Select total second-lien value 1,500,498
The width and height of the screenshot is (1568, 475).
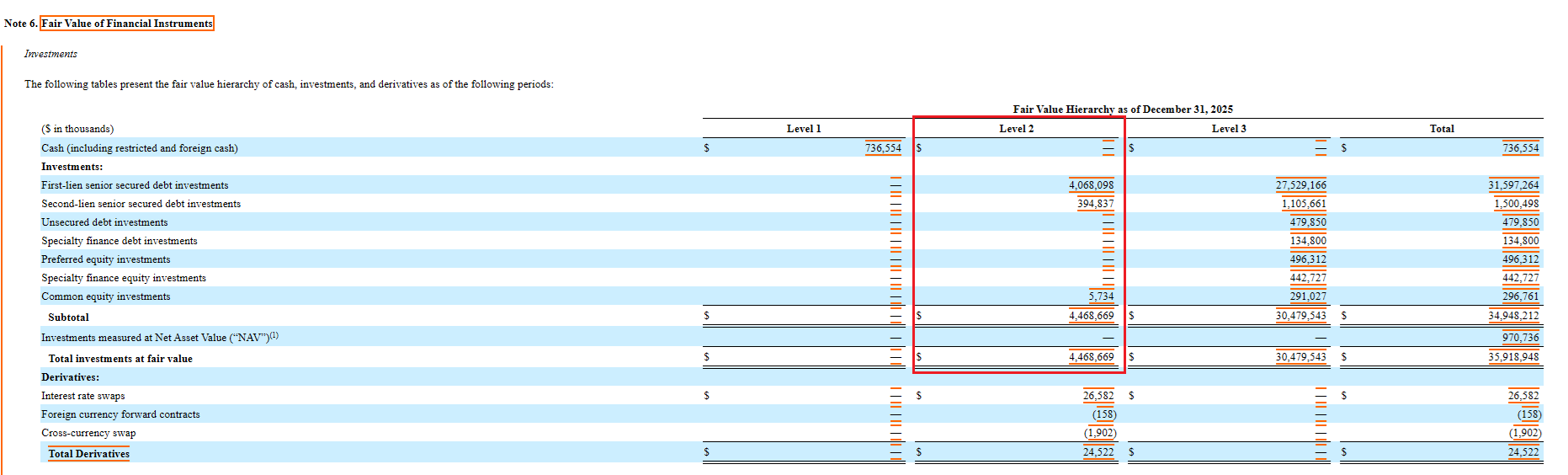1516,204
